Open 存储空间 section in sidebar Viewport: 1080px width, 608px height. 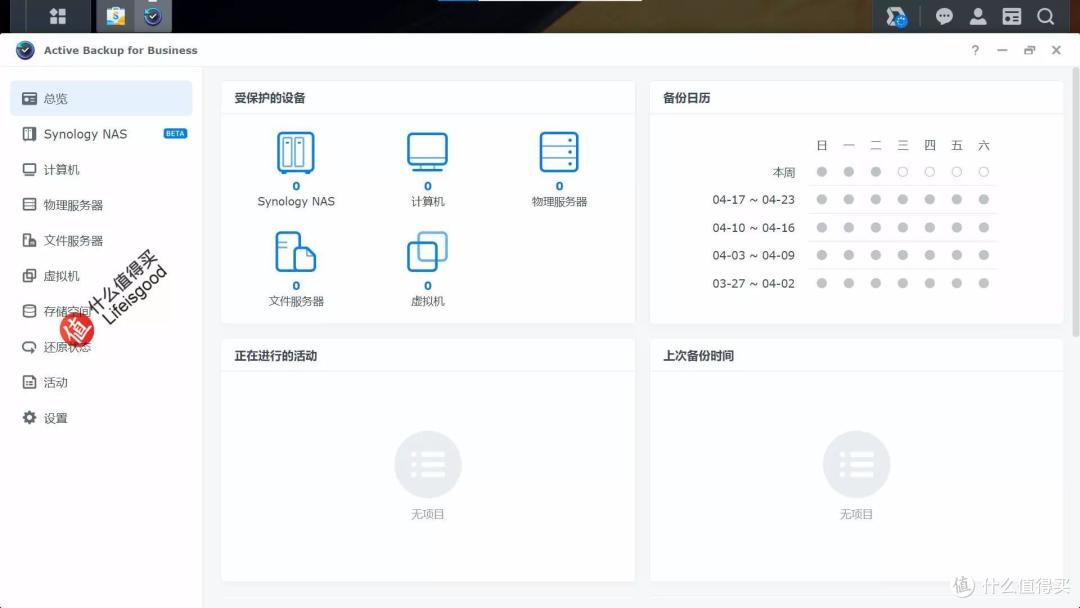(101, 311)
